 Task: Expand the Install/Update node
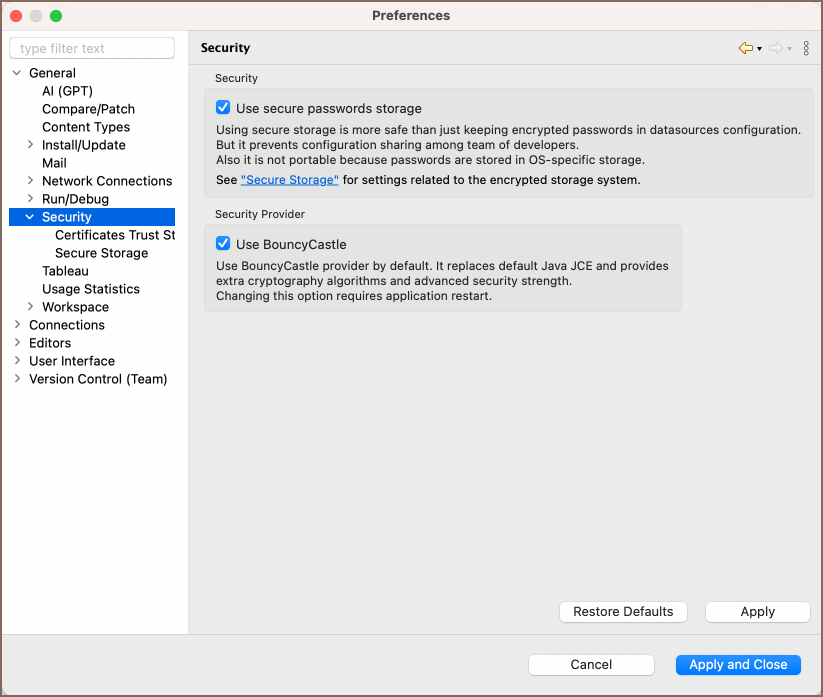point(30,145)
